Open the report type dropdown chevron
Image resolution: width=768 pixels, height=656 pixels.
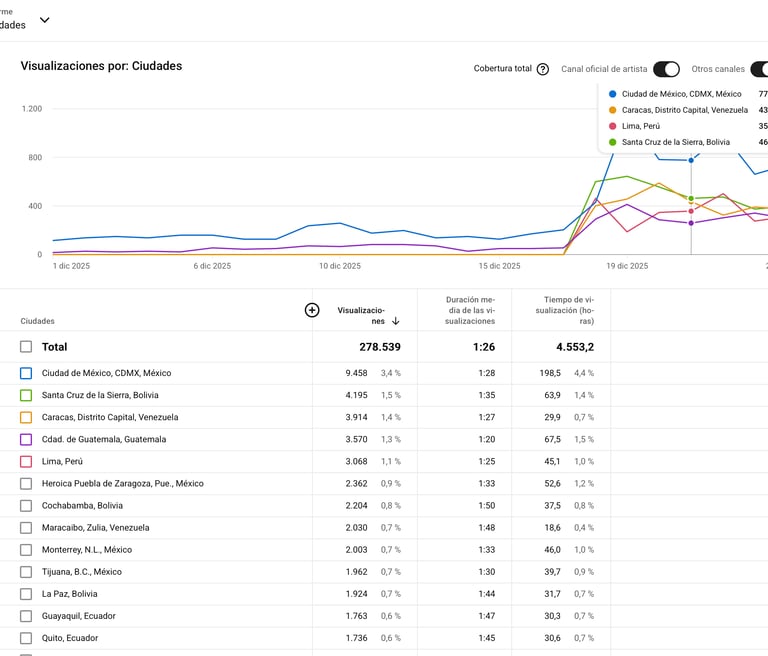44,19
